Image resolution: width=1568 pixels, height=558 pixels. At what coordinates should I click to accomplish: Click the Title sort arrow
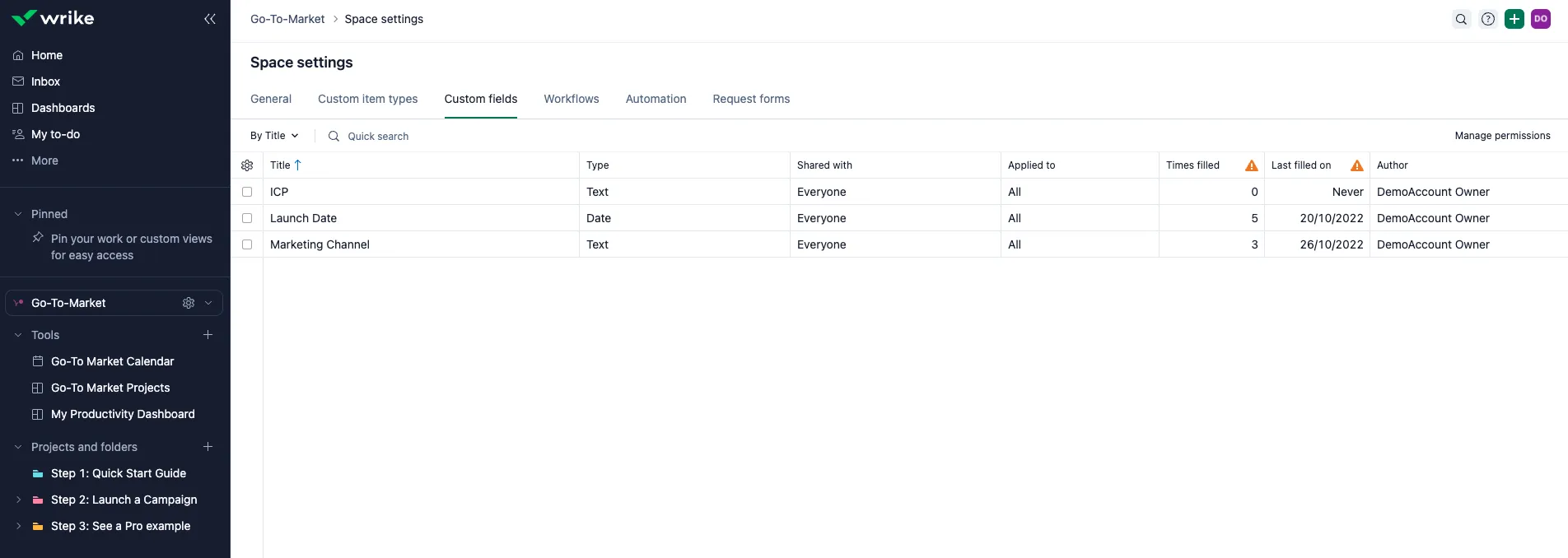(298, 165)
